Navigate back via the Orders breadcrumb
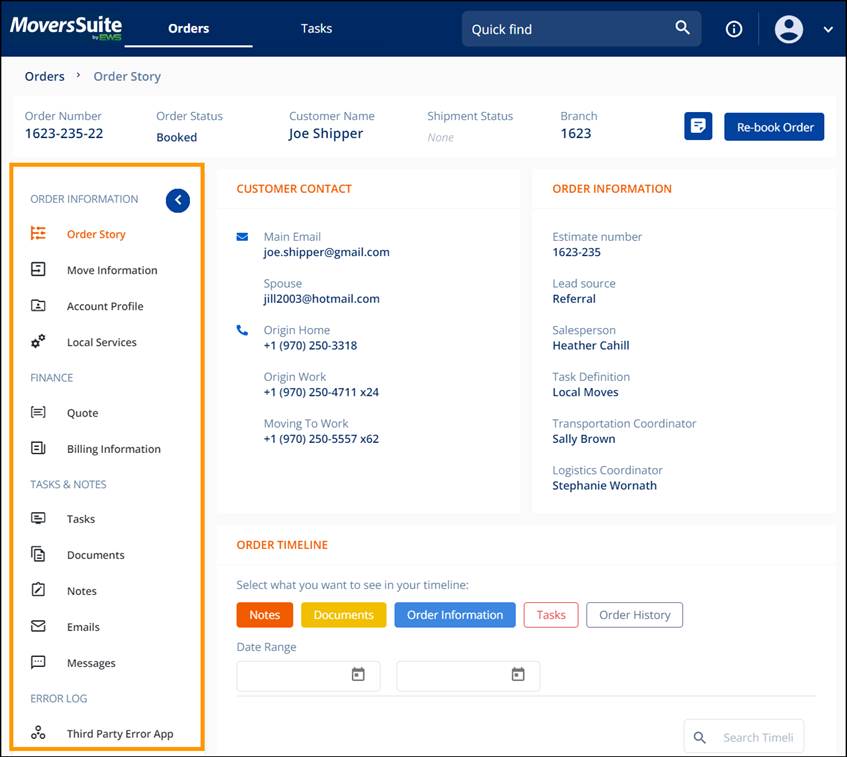The image size is (847, 757). (x=44, y=76)
